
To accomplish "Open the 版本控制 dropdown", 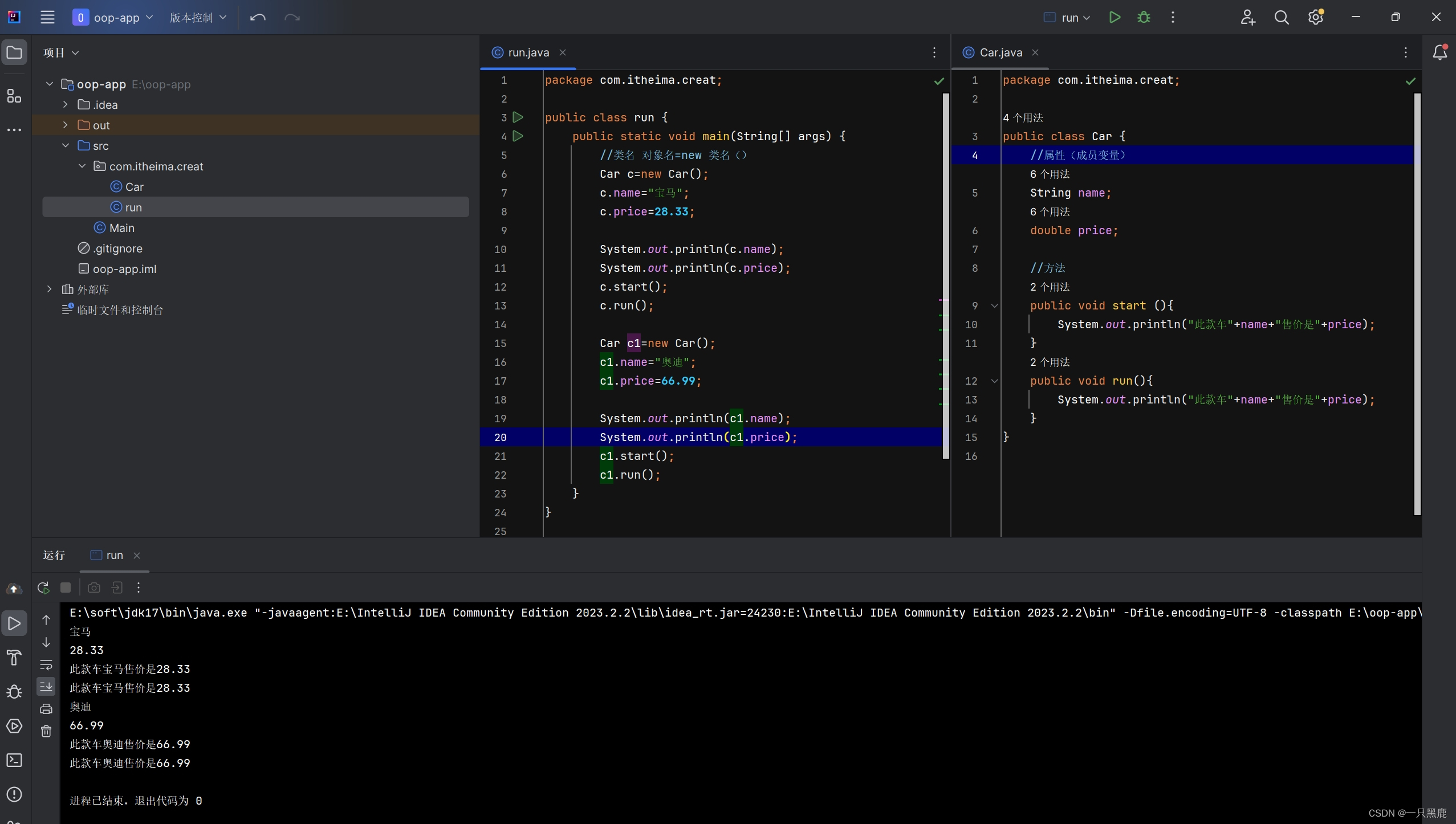I will [x=198, y=17].
